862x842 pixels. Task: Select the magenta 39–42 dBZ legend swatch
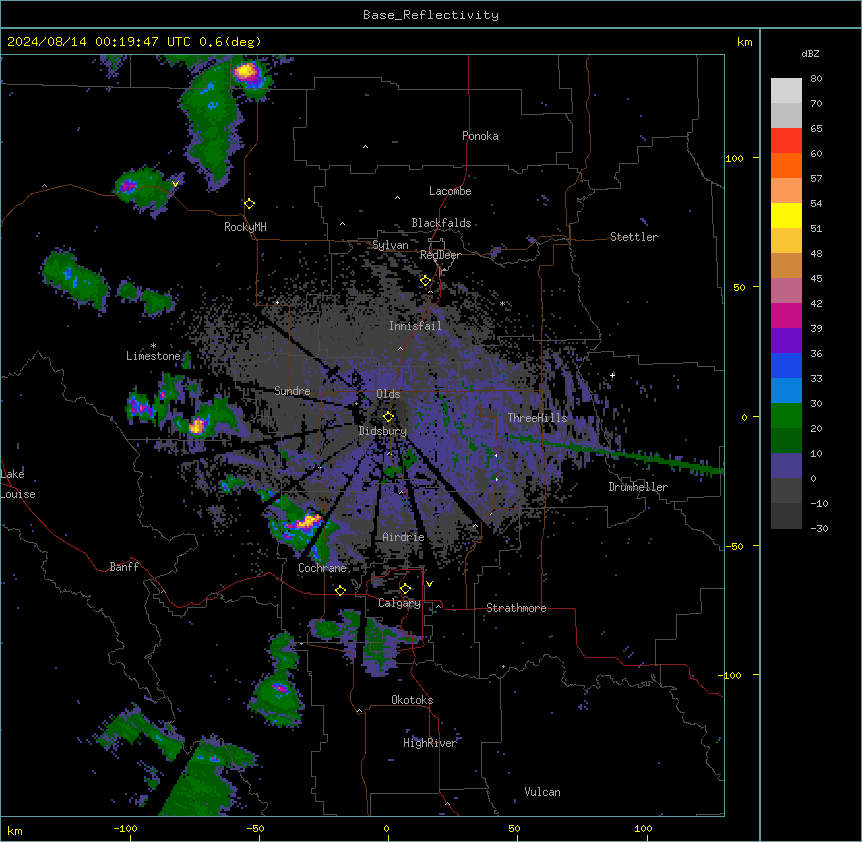tap(786, 315)
